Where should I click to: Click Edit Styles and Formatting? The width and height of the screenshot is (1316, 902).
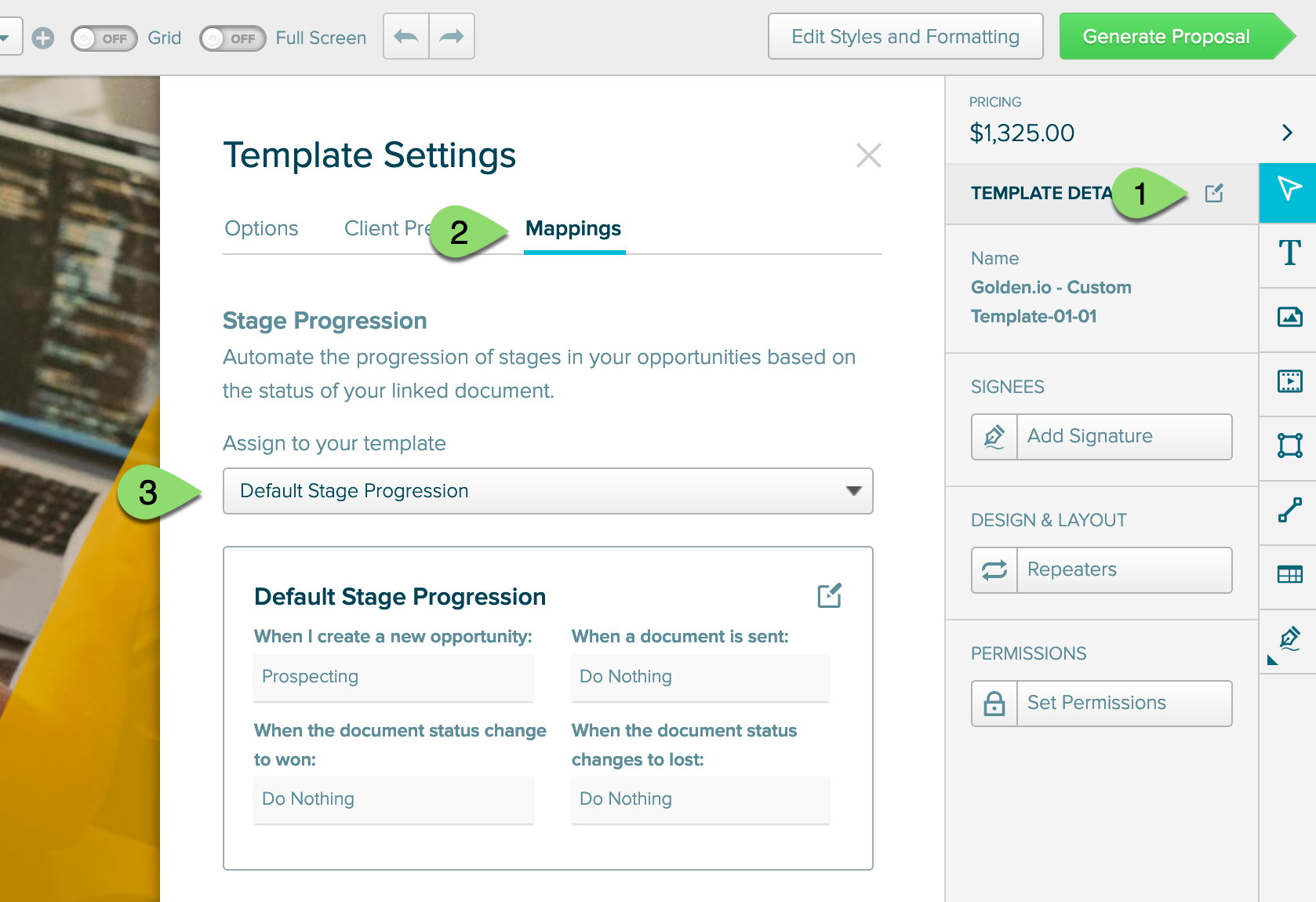click(905, 37)
